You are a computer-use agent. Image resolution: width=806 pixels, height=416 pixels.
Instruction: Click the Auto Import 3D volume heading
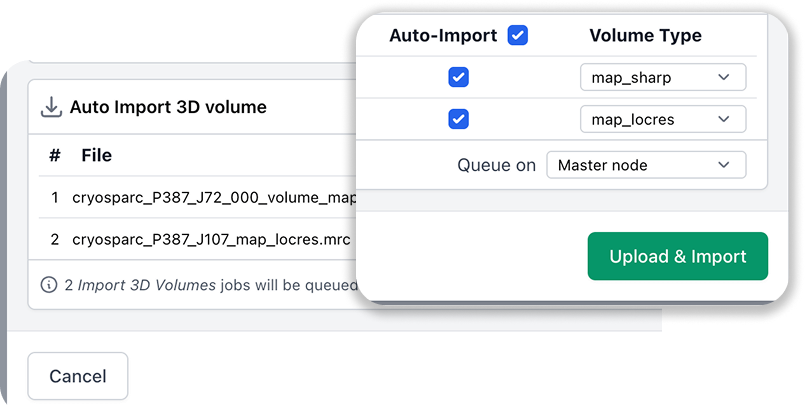click(x=168, y=107)
